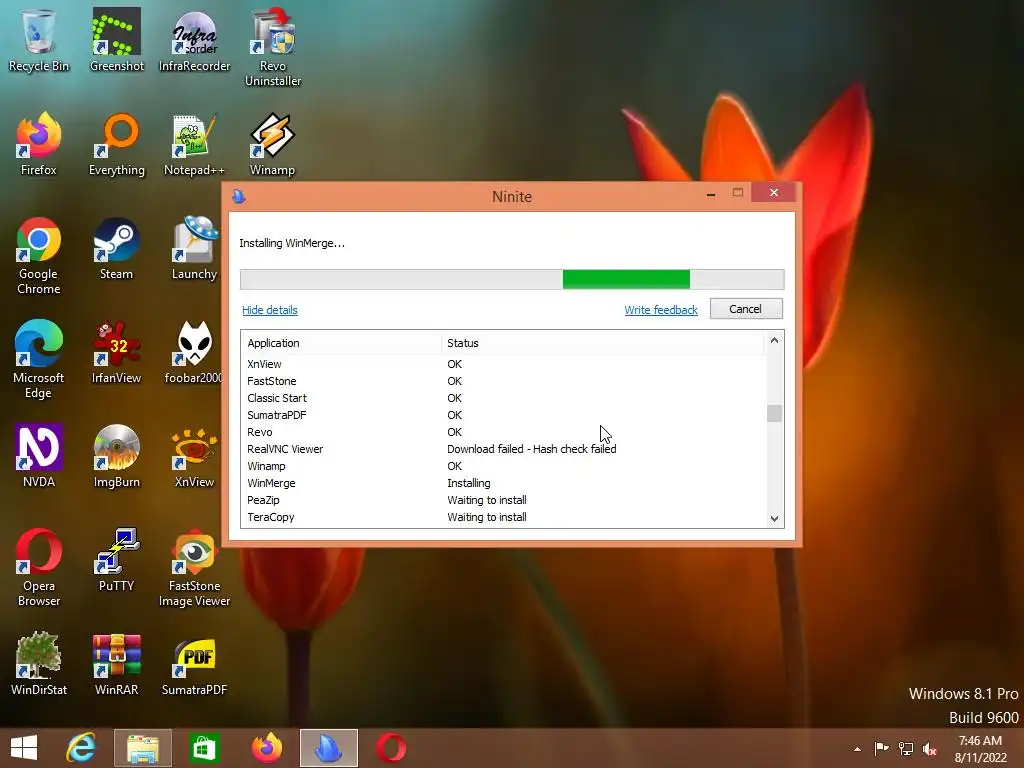Select the Google Chrome desktop shortcut
Screen dimensions: 1024x768
(x=39, y=255)
